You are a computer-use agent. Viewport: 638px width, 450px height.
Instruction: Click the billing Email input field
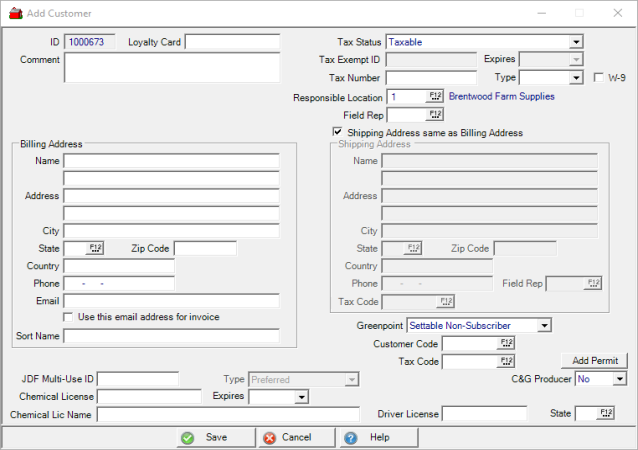tap(171, 301)
